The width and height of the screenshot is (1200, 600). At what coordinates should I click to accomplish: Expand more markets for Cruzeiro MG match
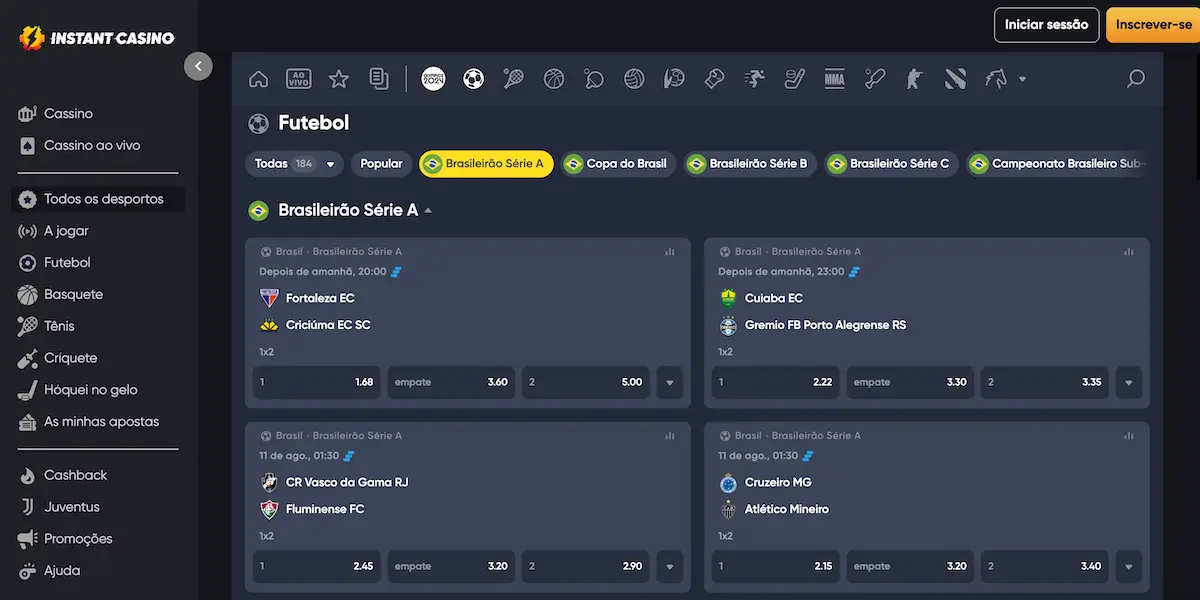pos(1129,566)
